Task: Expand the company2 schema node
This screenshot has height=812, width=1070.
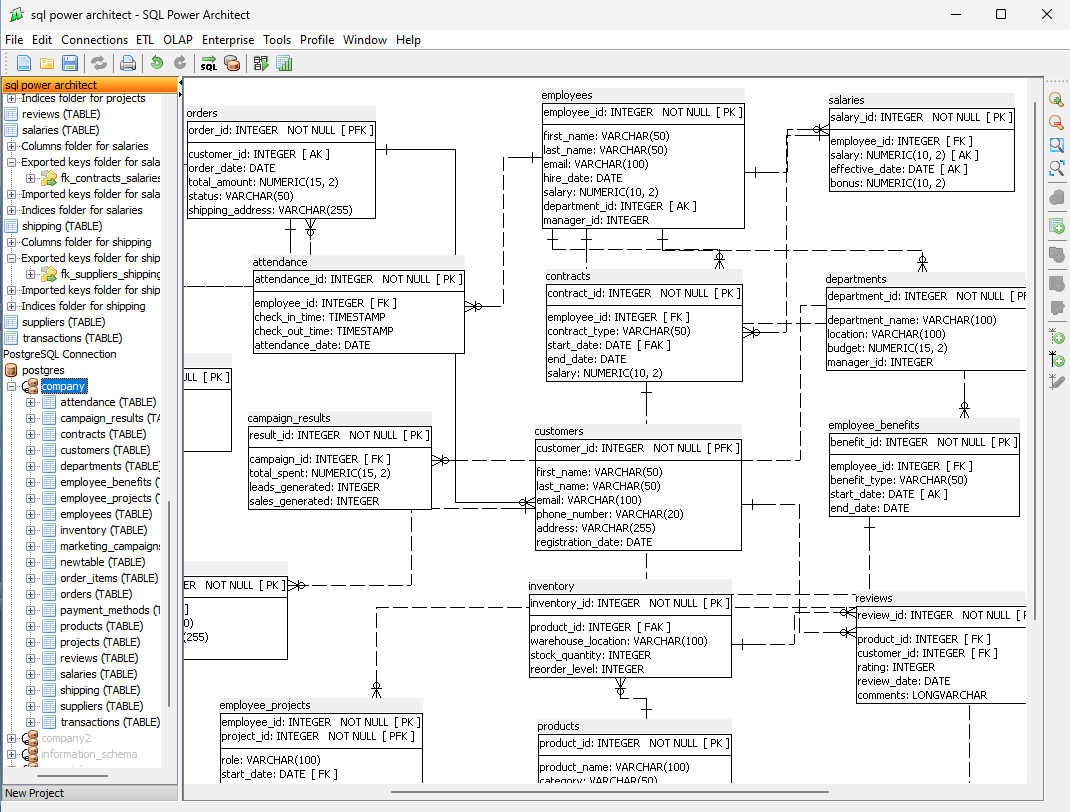Action: coord(12,738)
